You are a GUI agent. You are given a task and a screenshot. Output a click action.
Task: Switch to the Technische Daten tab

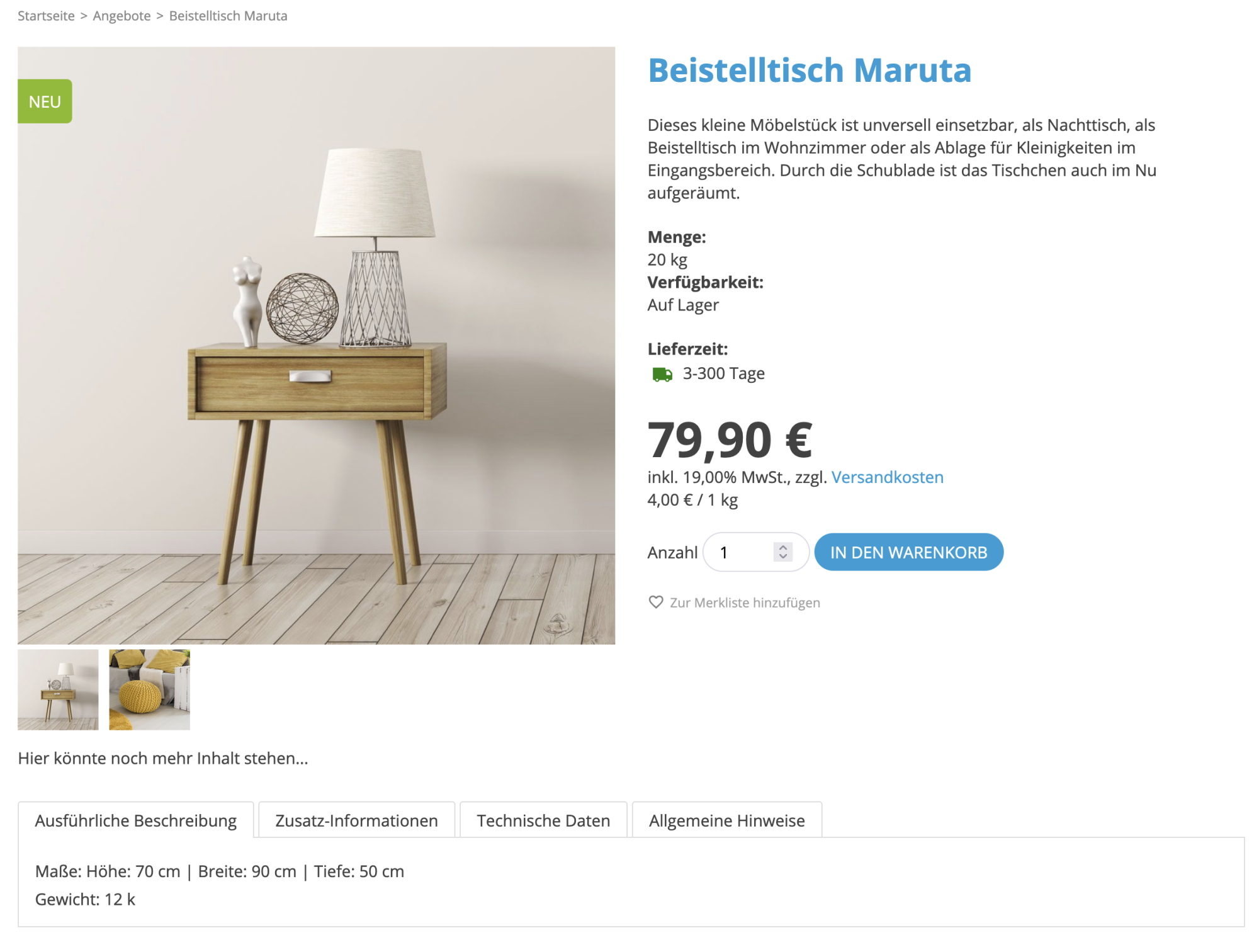(x=543, y=820)
